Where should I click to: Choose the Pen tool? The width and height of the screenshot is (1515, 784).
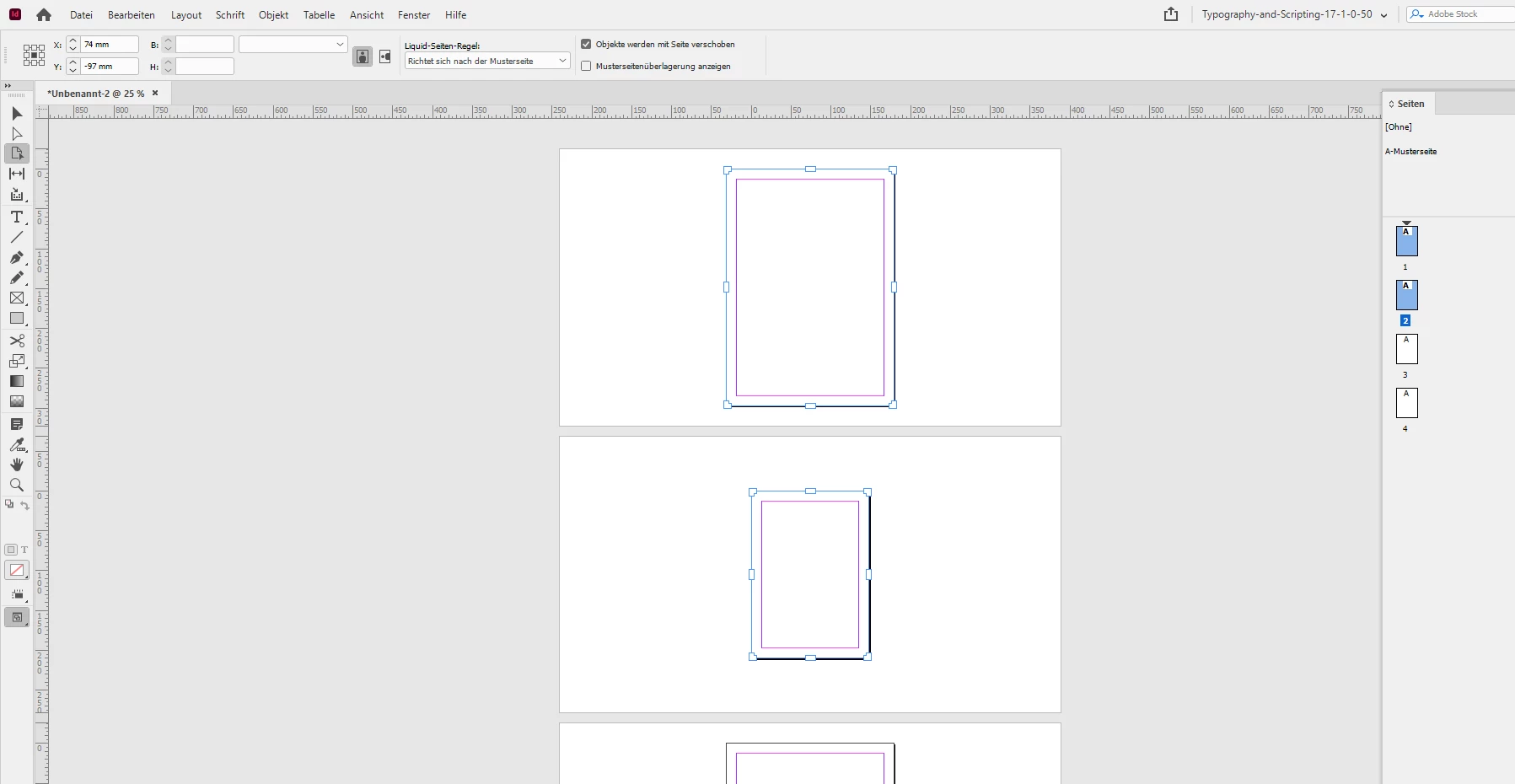point(17,257)
